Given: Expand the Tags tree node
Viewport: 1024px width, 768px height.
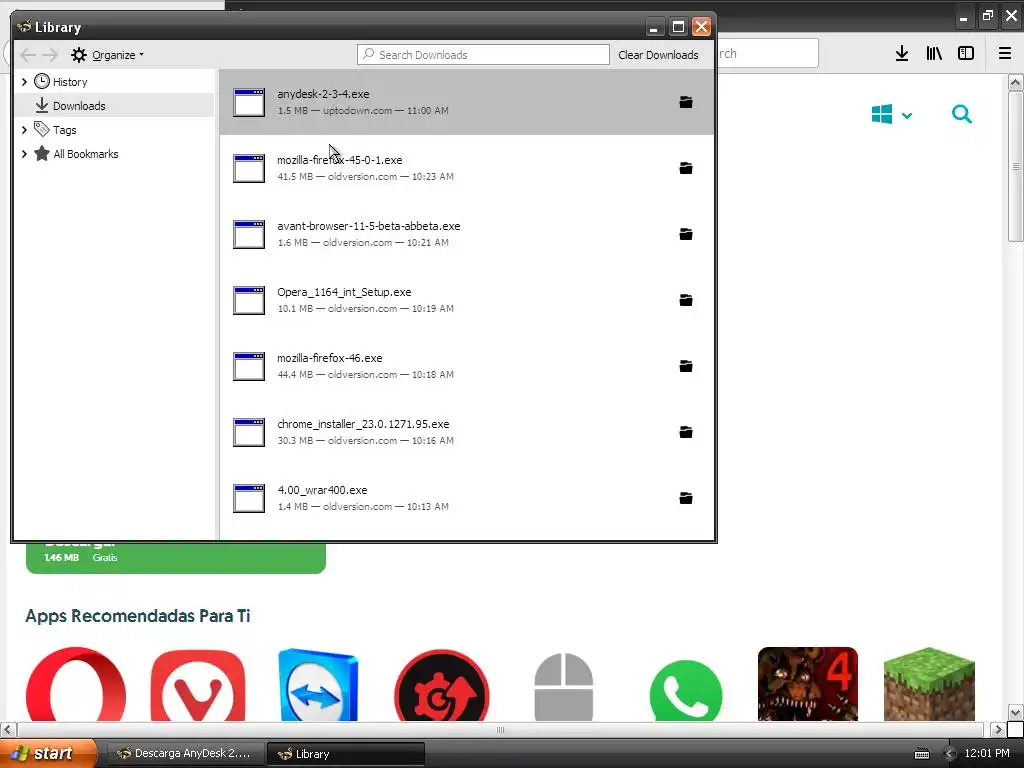Looking at the screenshot, I should click(x=24, y=130).
